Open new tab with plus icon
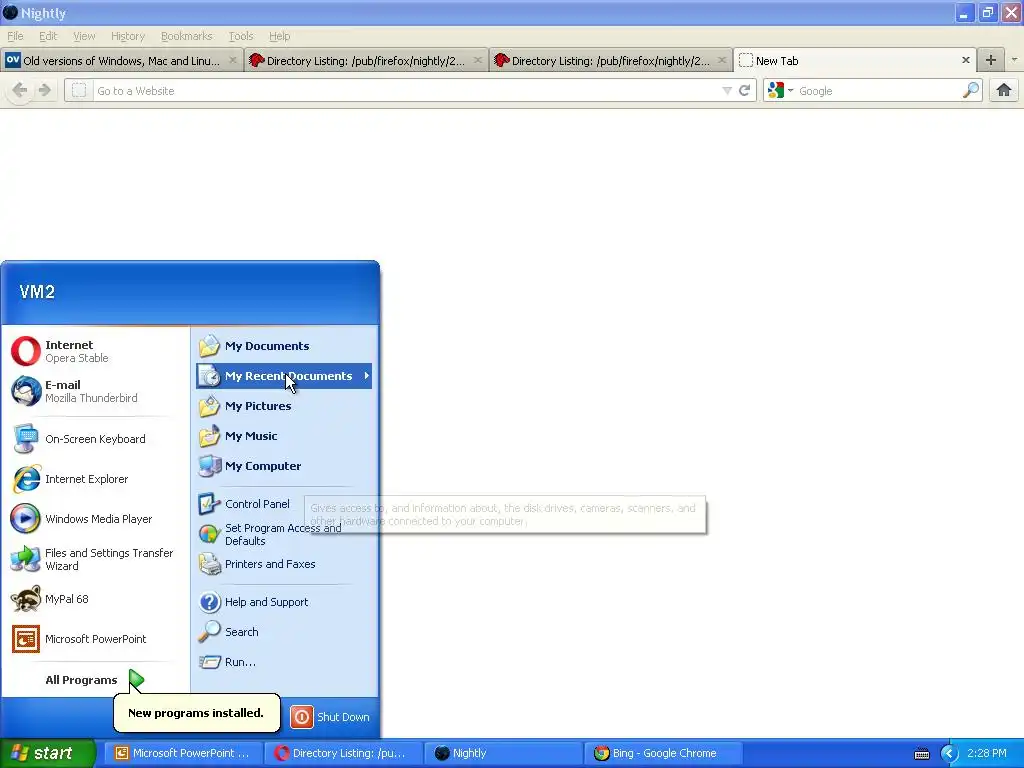 991,60
